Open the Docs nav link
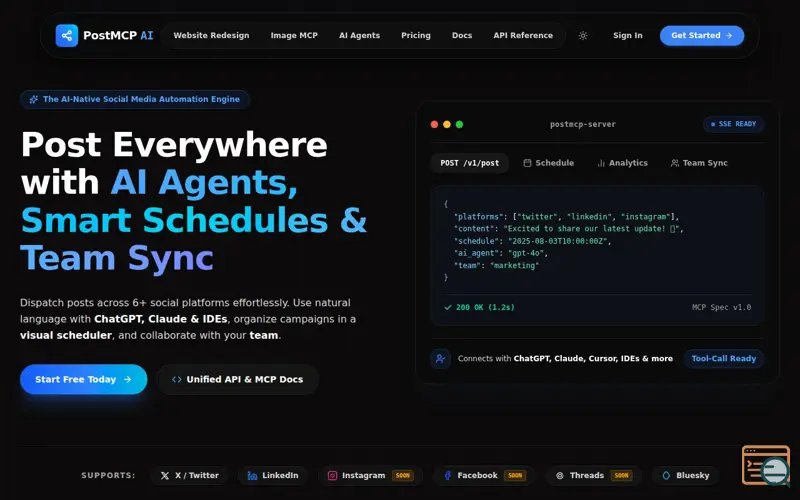Screen dimensions: 800x500 [x=462, y=36]
